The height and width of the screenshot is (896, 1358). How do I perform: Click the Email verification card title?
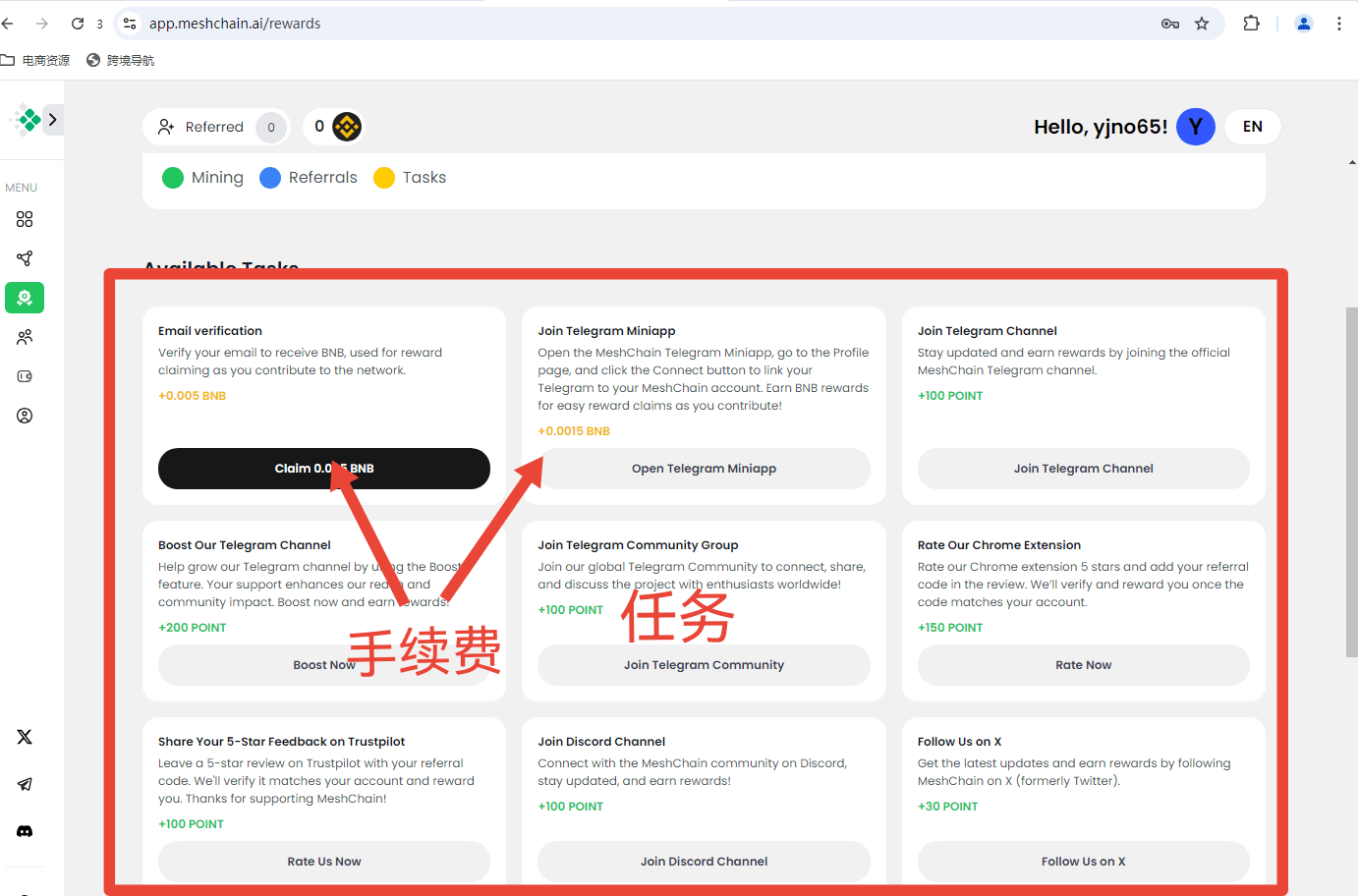coord(210,331)
